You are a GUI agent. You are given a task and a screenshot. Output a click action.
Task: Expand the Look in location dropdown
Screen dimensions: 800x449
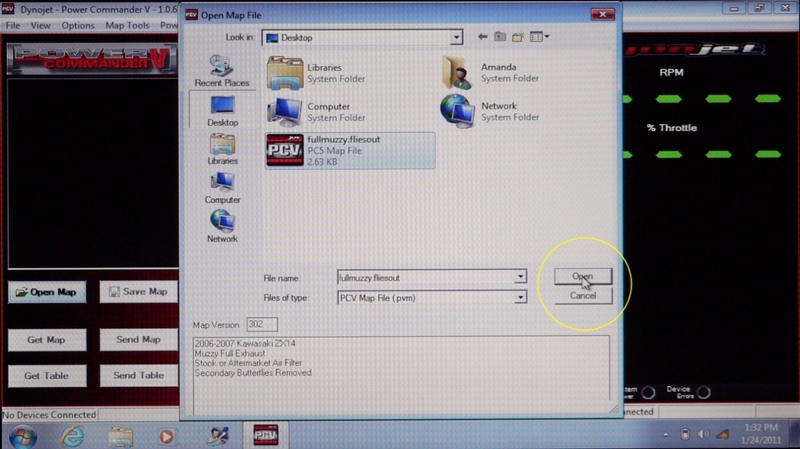(456, 37)
